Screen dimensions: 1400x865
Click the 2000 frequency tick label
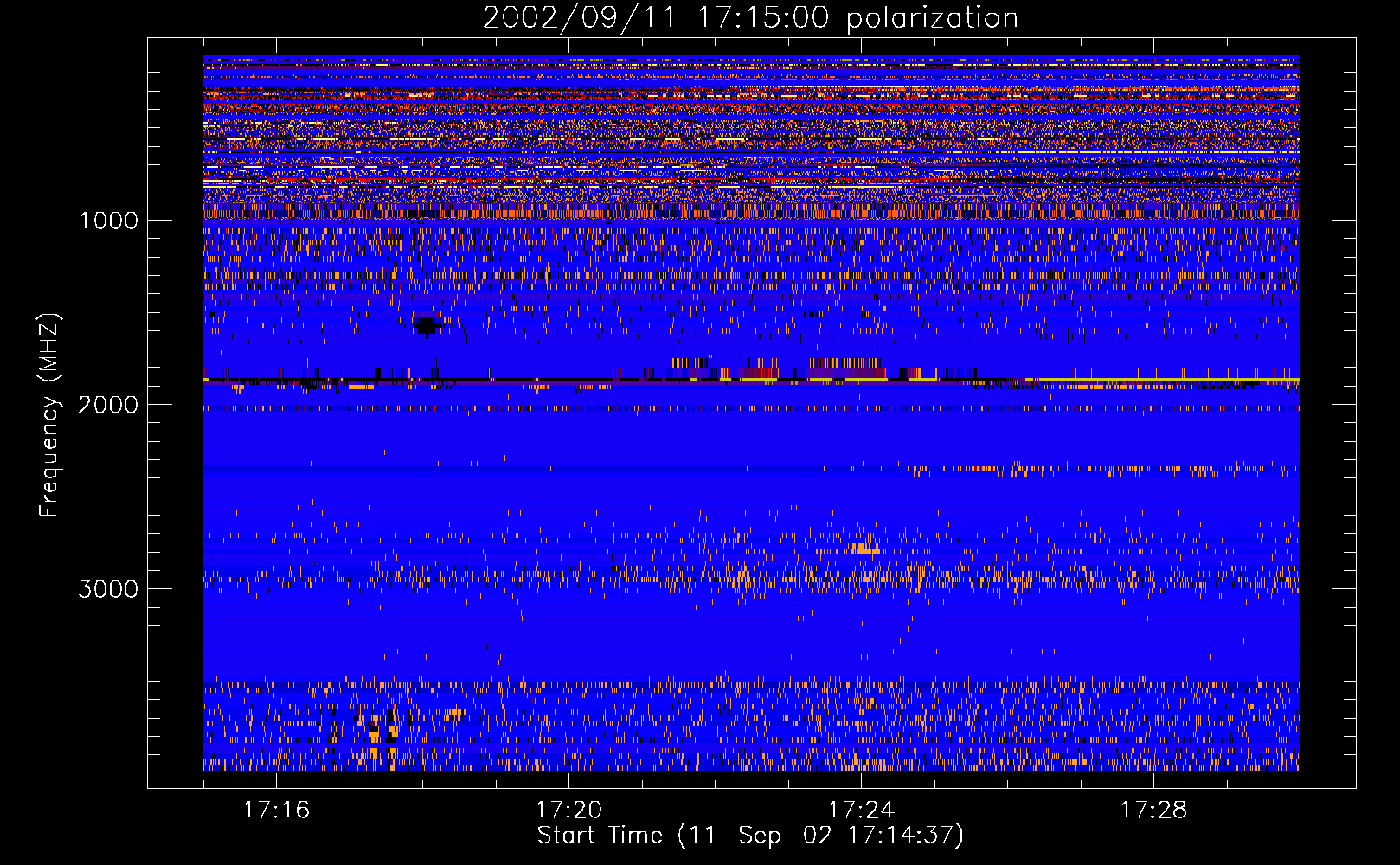point(108,405)
